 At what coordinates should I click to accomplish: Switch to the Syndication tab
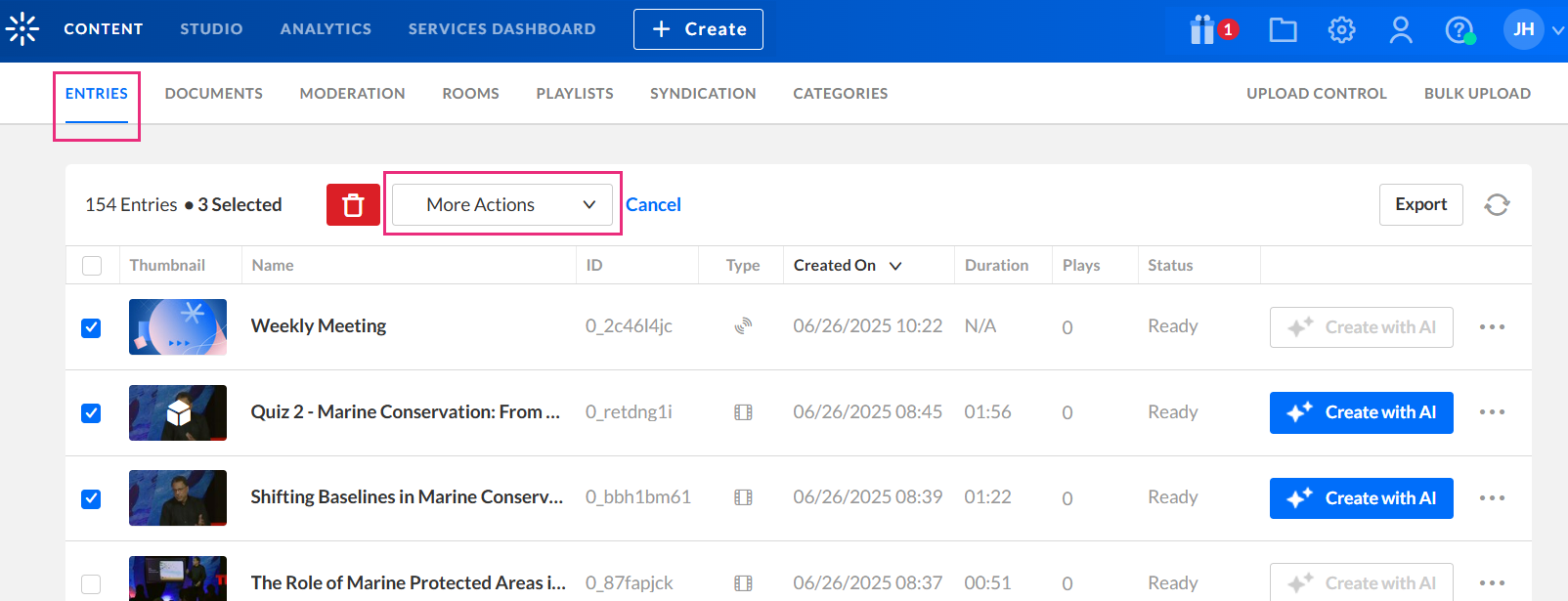pos(703,94)
